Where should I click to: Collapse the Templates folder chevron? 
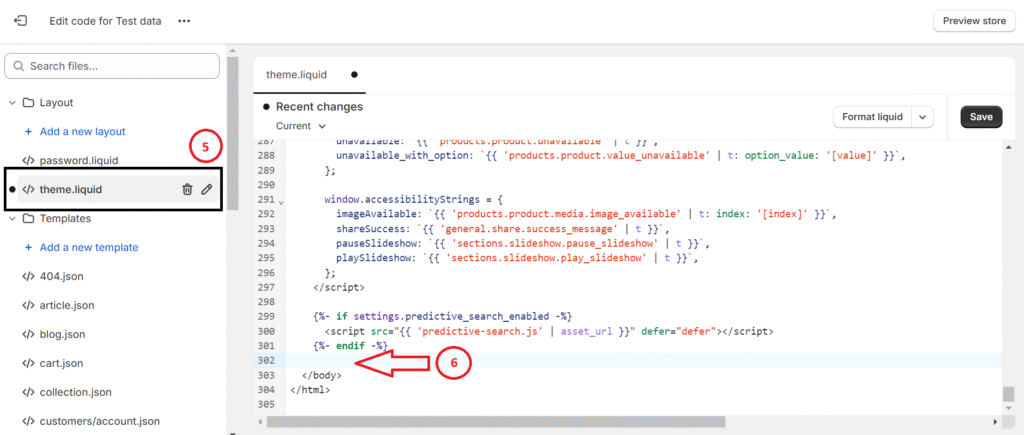12,218
